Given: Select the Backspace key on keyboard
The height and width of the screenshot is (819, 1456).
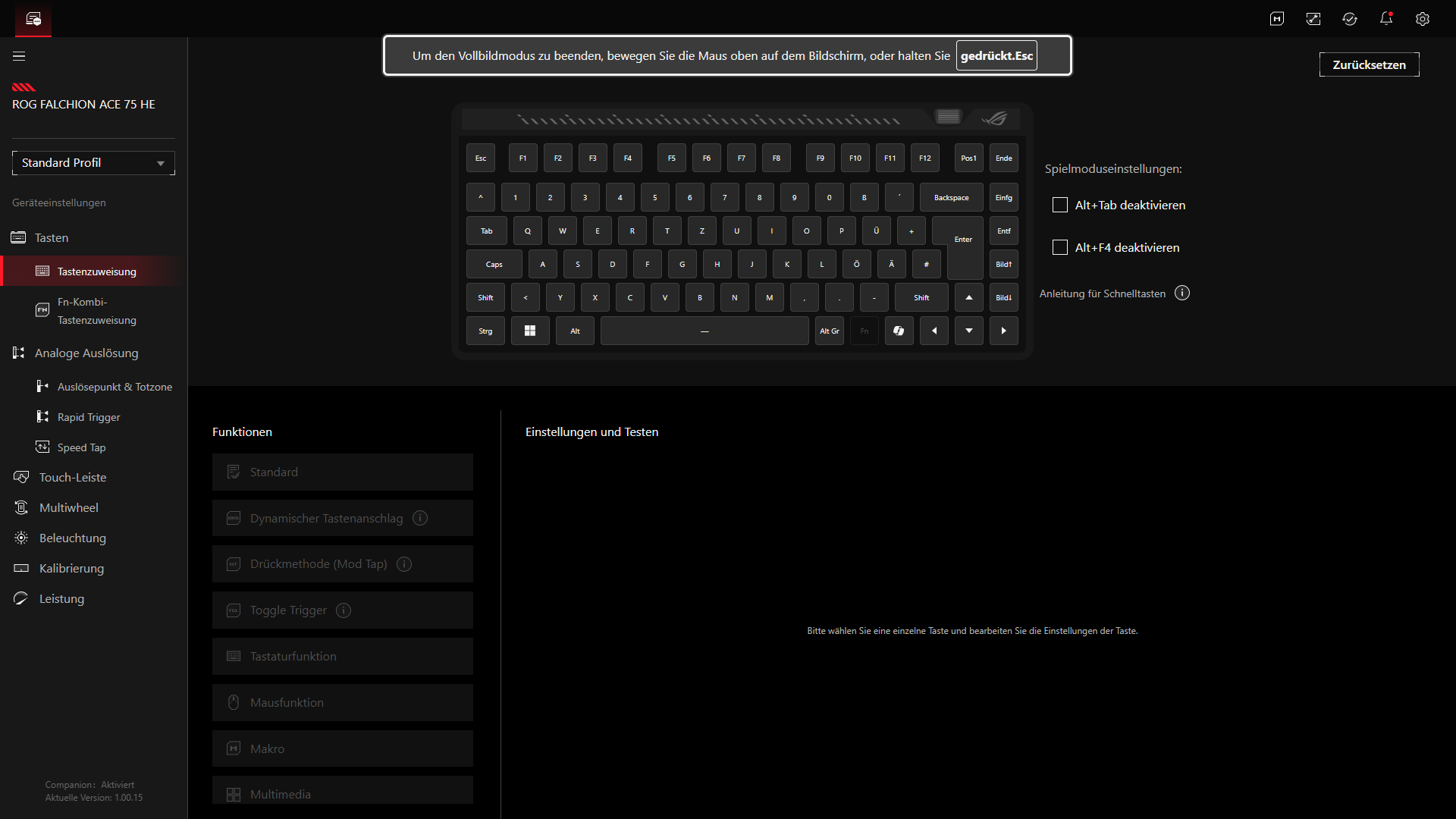Looking at the screenshot, I should (x=951, y=198).
